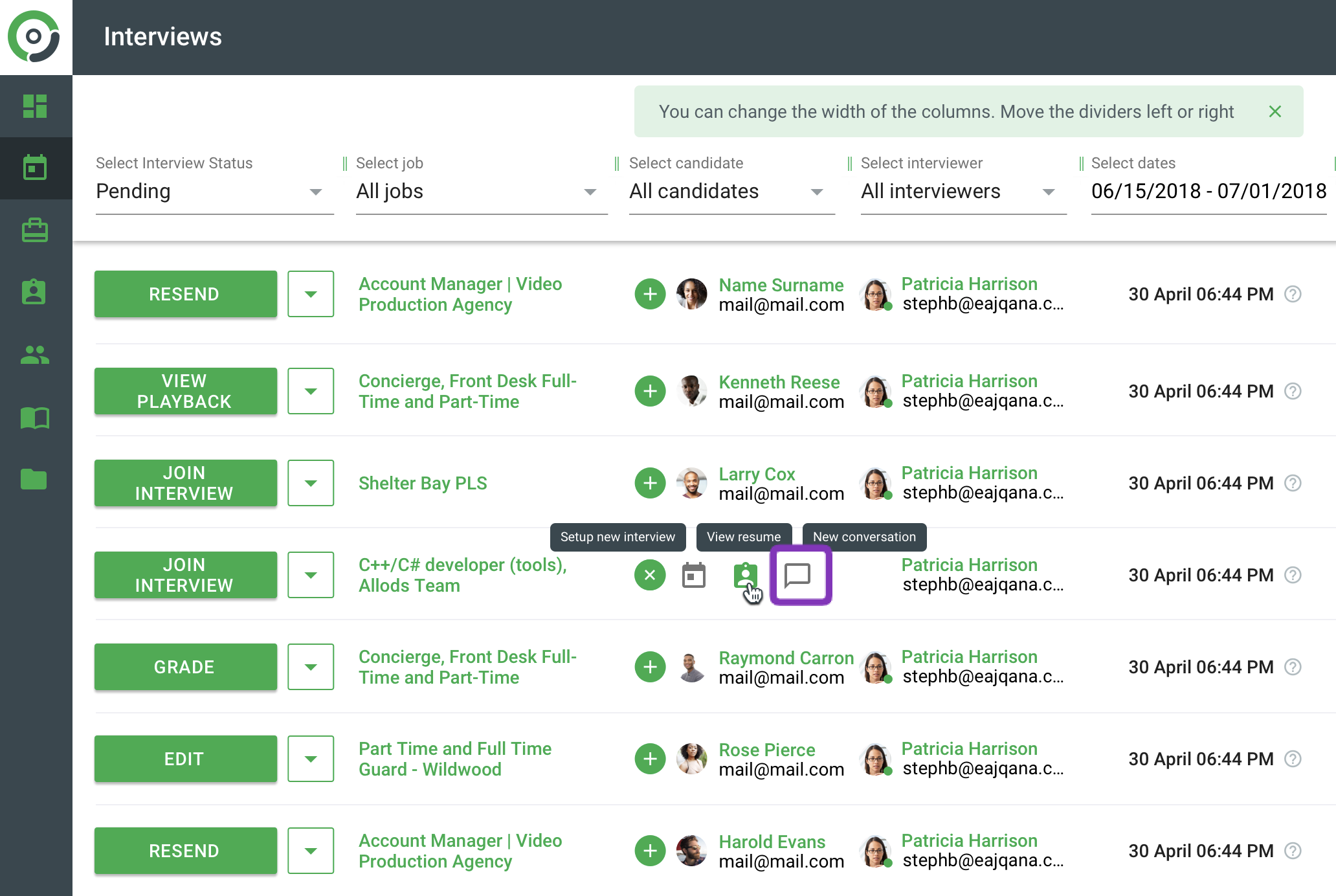Open the team people icon in sidebar
This screenshot has width=1336, height=896.
(35, 354)
